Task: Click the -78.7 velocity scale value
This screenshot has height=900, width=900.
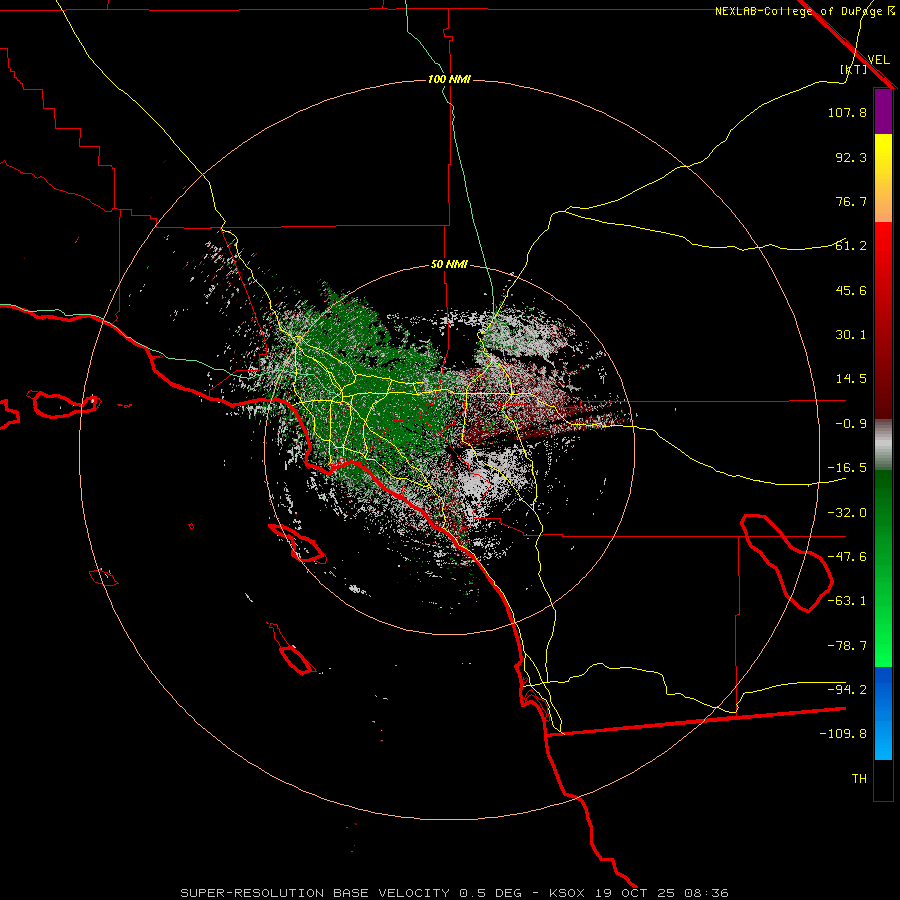Action: point(847,646)
